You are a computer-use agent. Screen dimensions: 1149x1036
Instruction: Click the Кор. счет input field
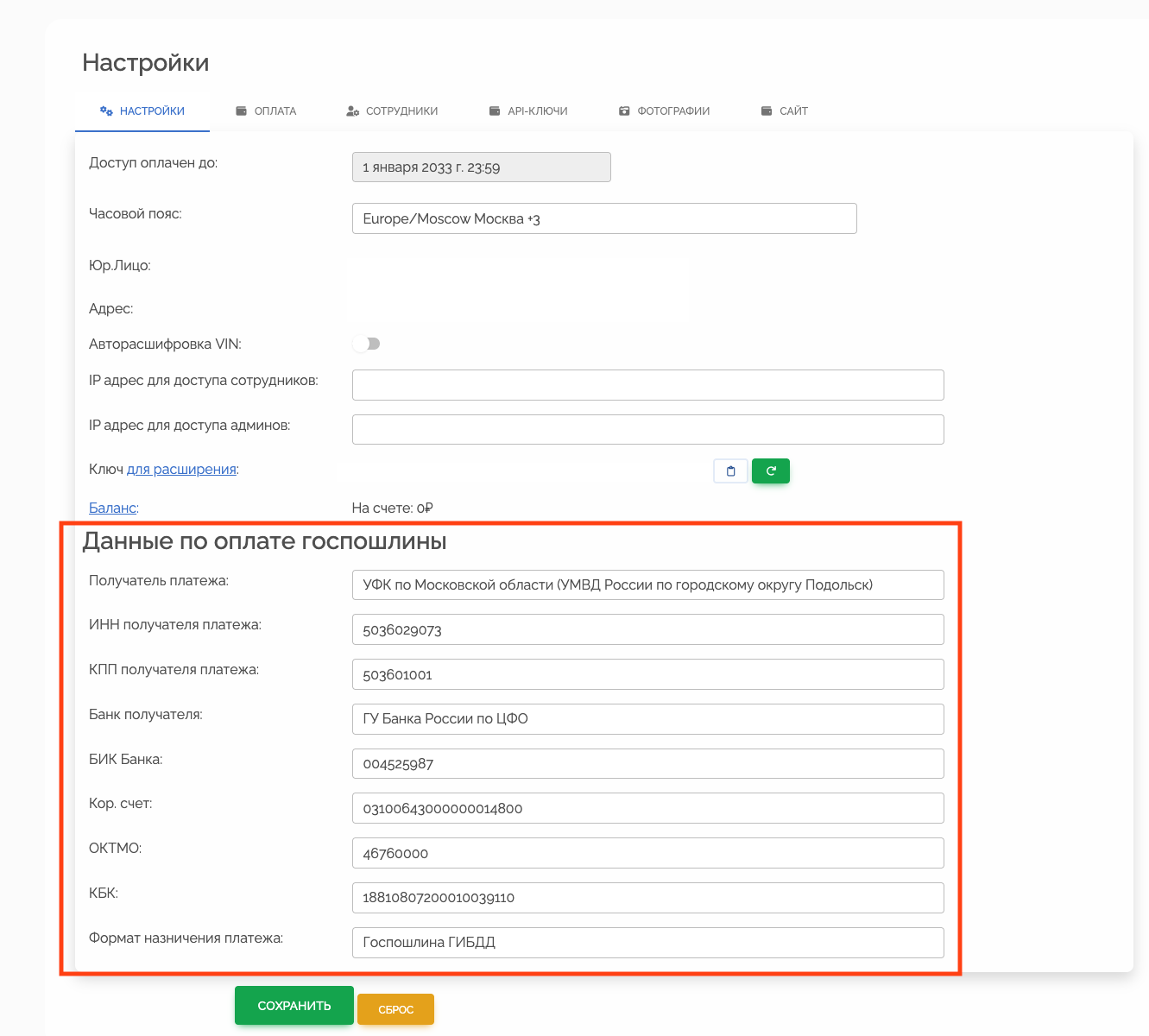648,808
